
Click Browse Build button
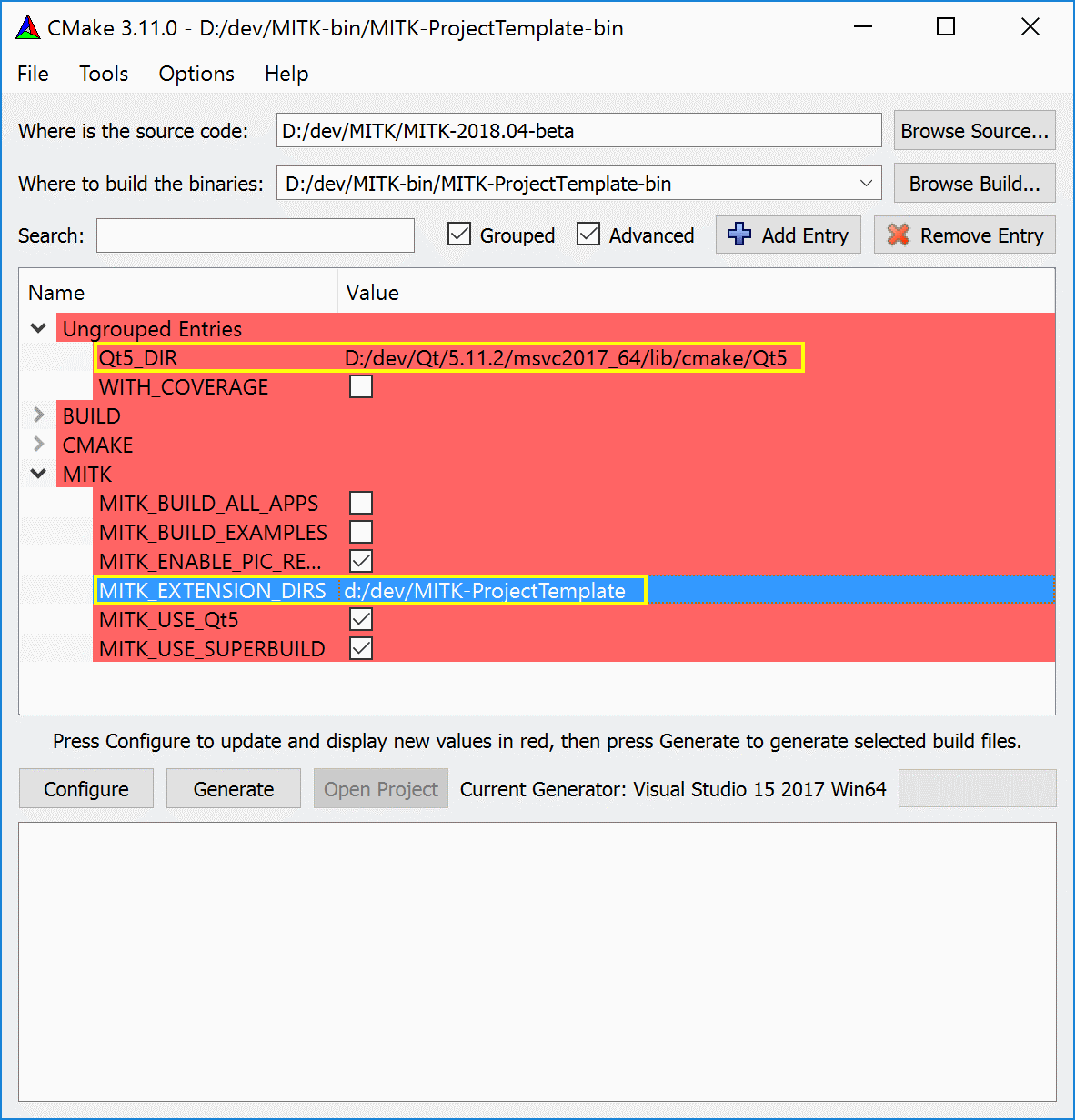[974, 184]
